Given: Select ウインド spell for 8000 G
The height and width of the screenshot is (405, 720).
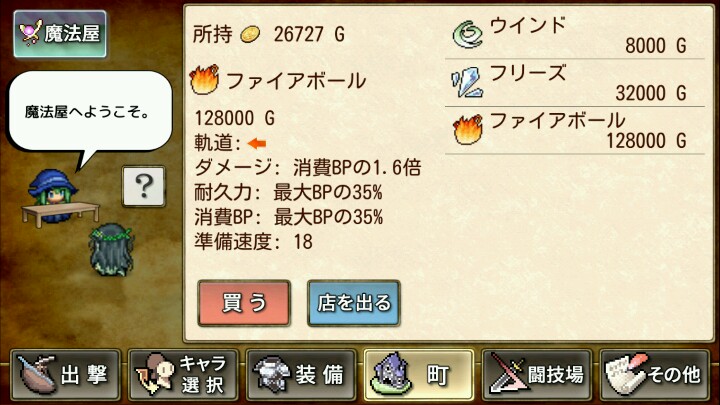Looking at the screenshot, I should [x=574, y=35].
